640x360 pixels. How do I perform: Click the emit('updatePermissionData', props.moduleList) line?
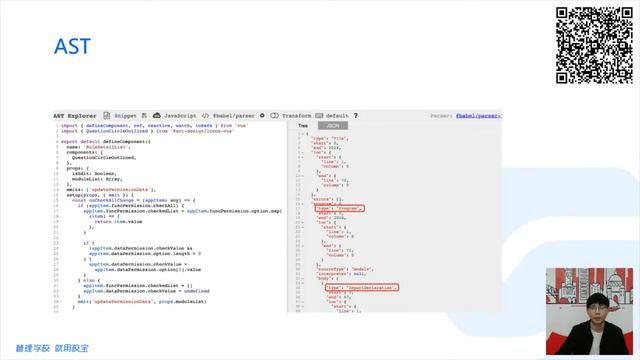(x=142, y=302)
